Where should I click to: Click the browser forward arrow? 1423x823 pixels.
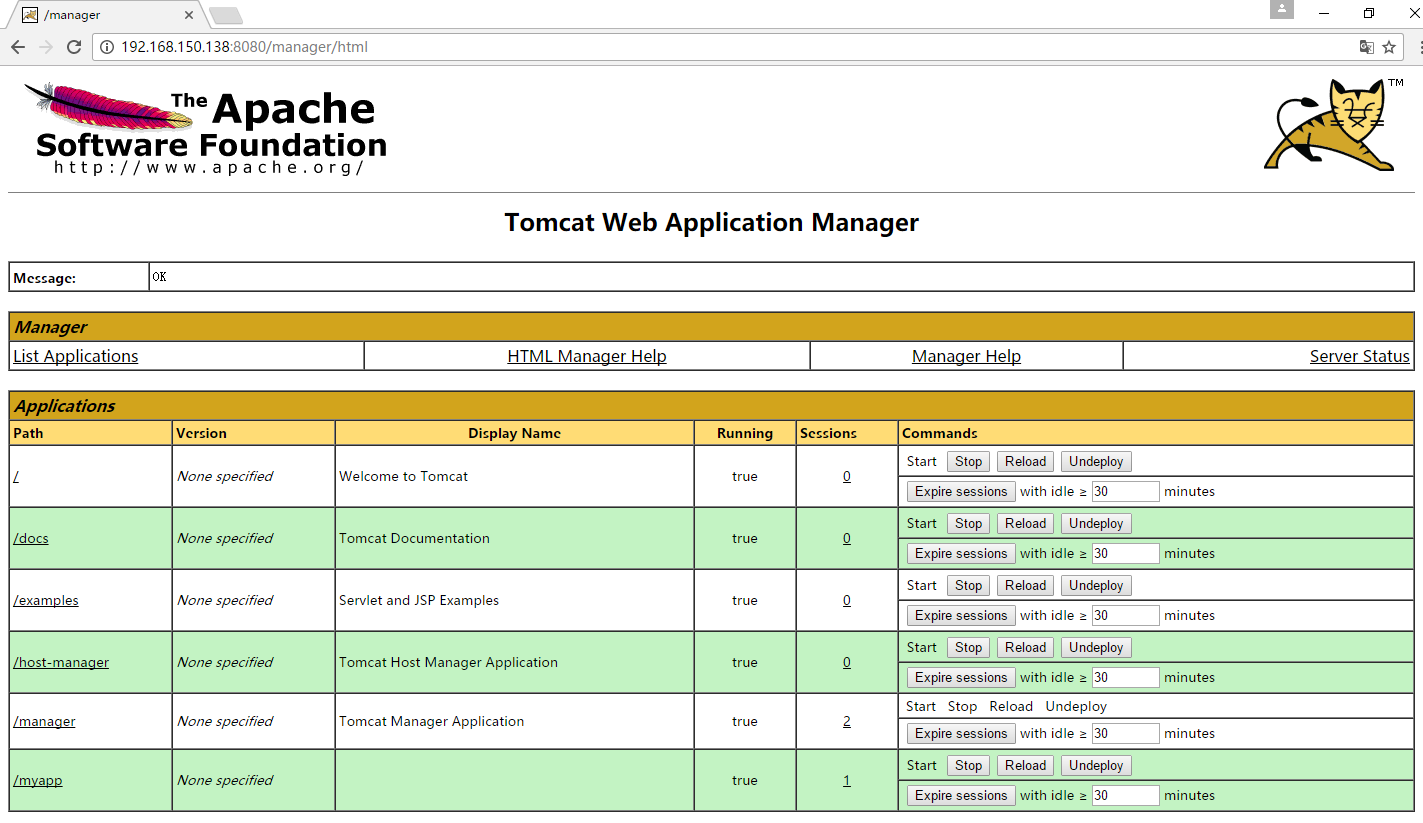click(x=46, y=47)
